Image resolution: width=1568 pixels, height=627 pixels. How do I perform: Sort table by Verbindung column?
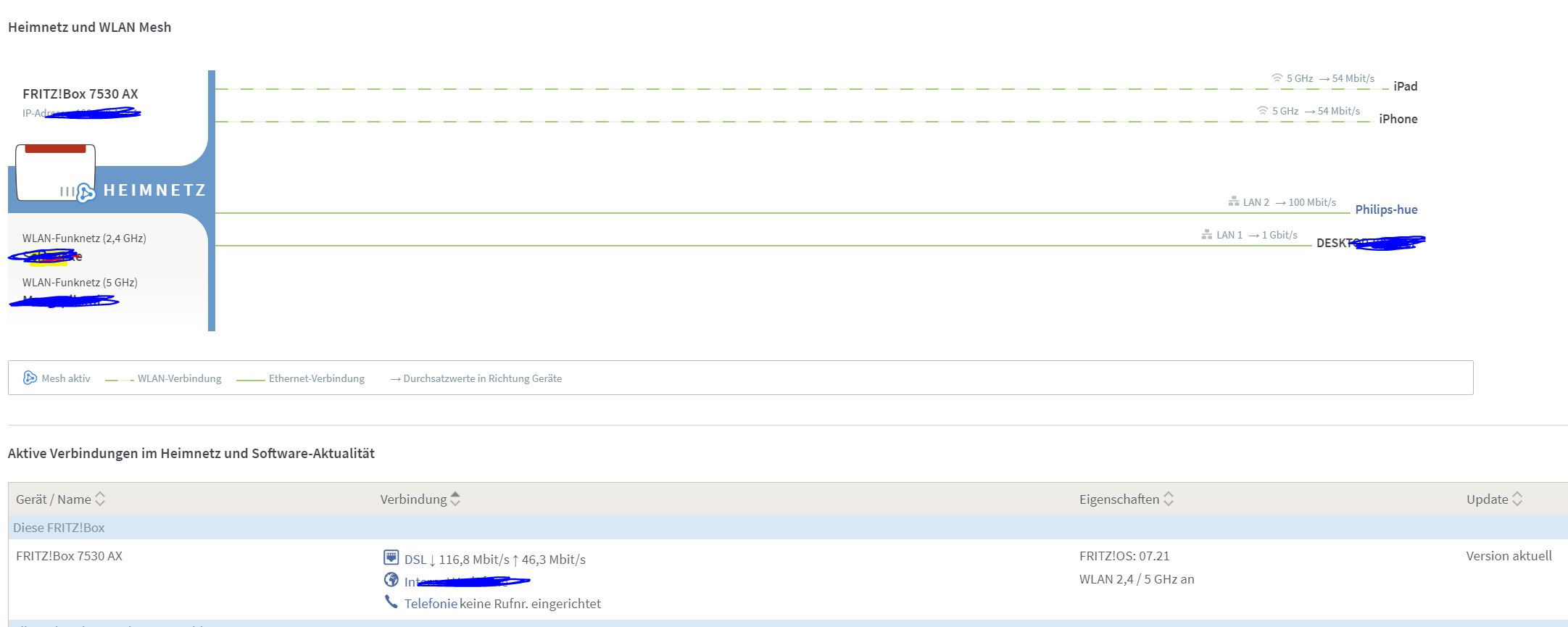420,499
